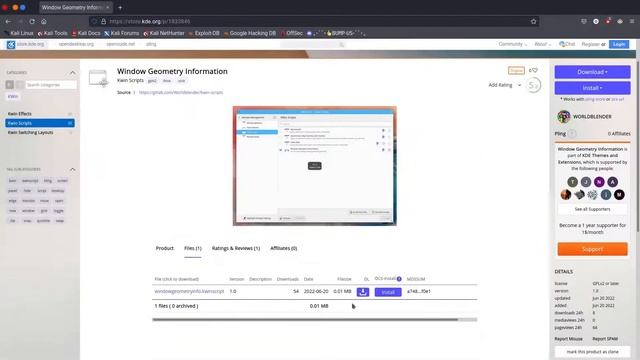Switch to the Product tab
Viewport: 640px width, 360px height.
click(x=164, y=248)
